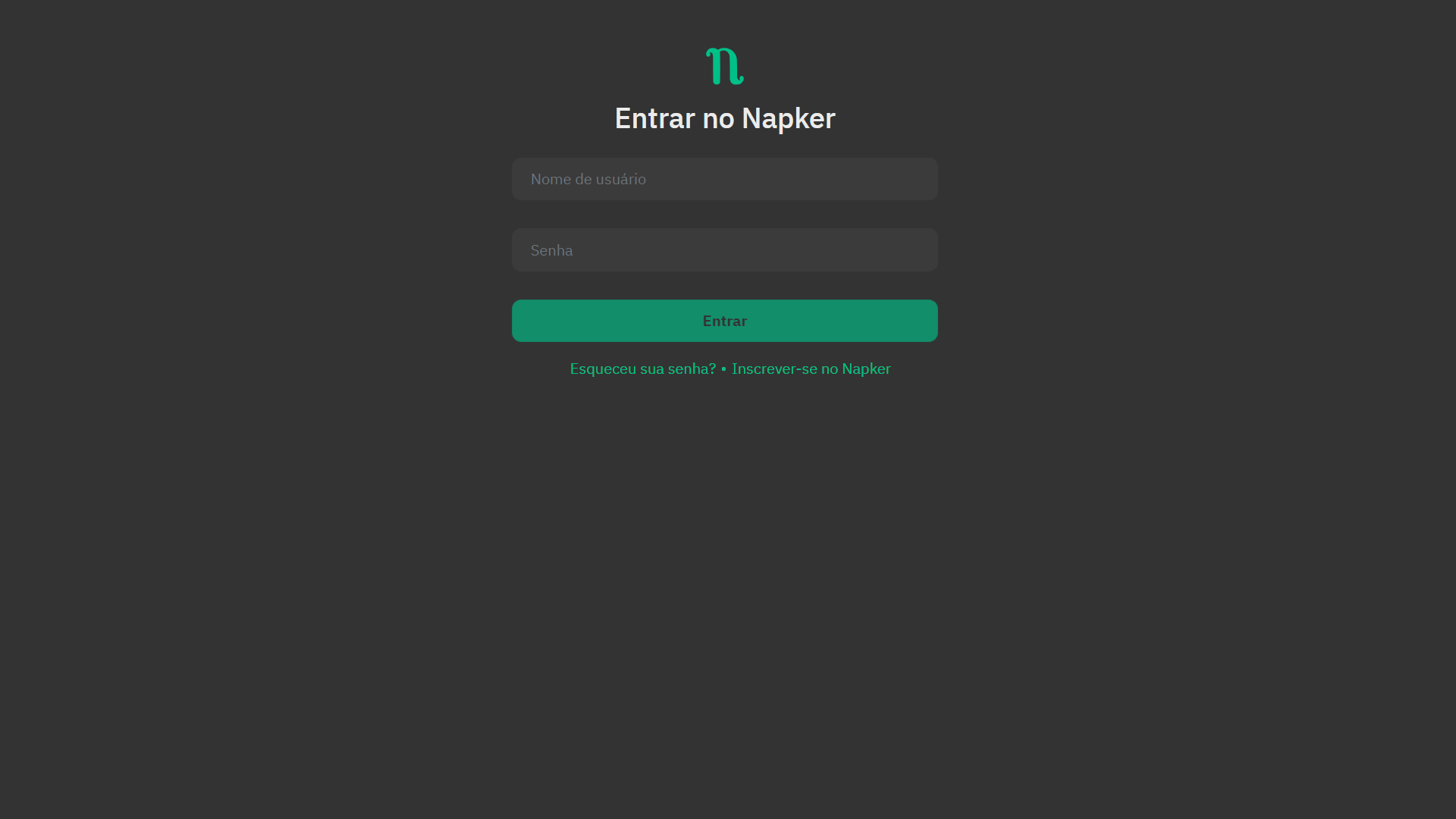Click the dot separator between links
Viewport: 1456px width, 819px height.
[724, 369]
